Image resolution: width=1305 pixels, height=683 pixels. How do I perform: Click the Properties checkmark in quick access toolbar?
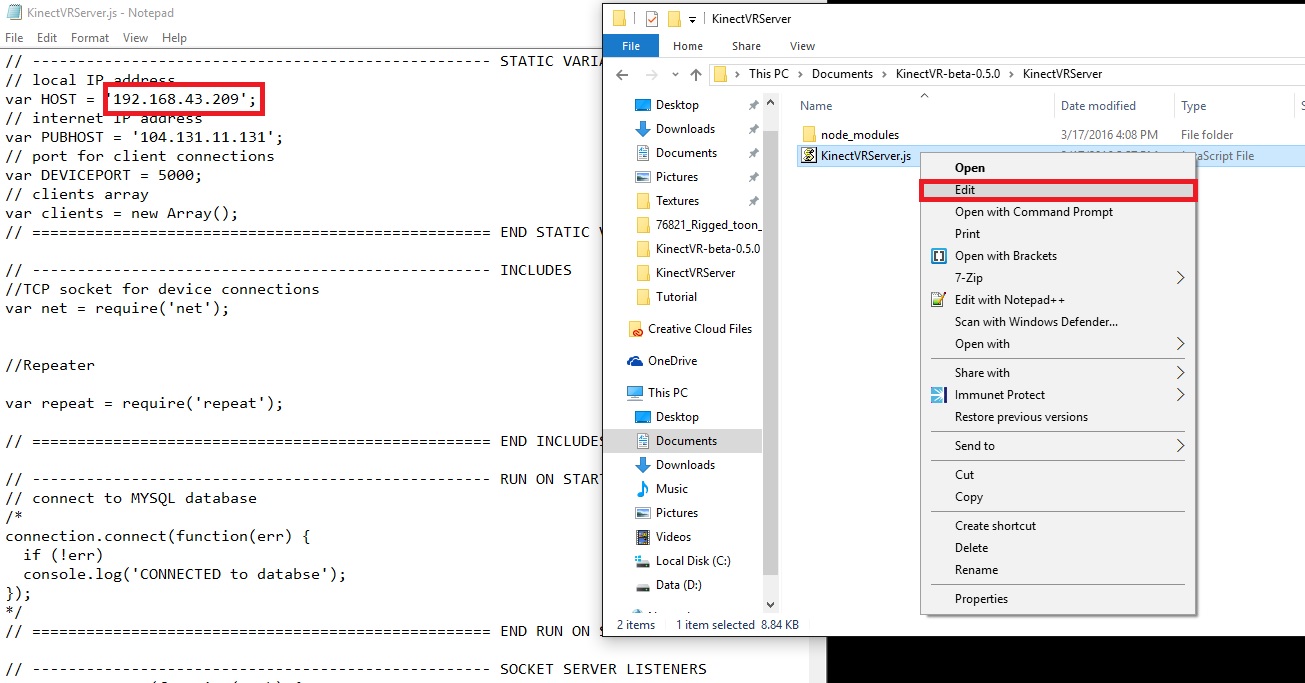tap(651, 19)
